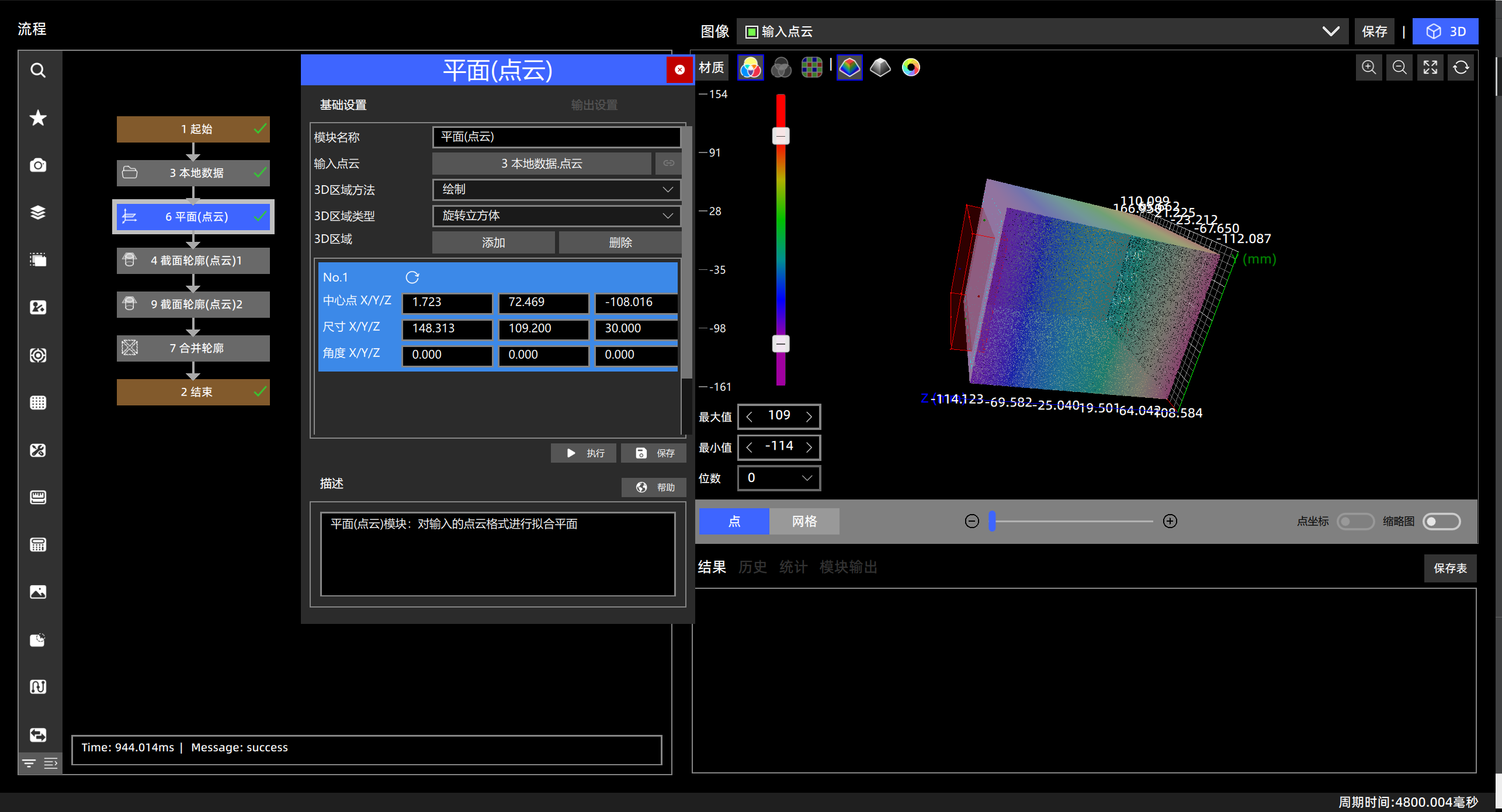Open the 位数 dropdown
This screenshot has height=812, width=1502.
click(779, 478)
